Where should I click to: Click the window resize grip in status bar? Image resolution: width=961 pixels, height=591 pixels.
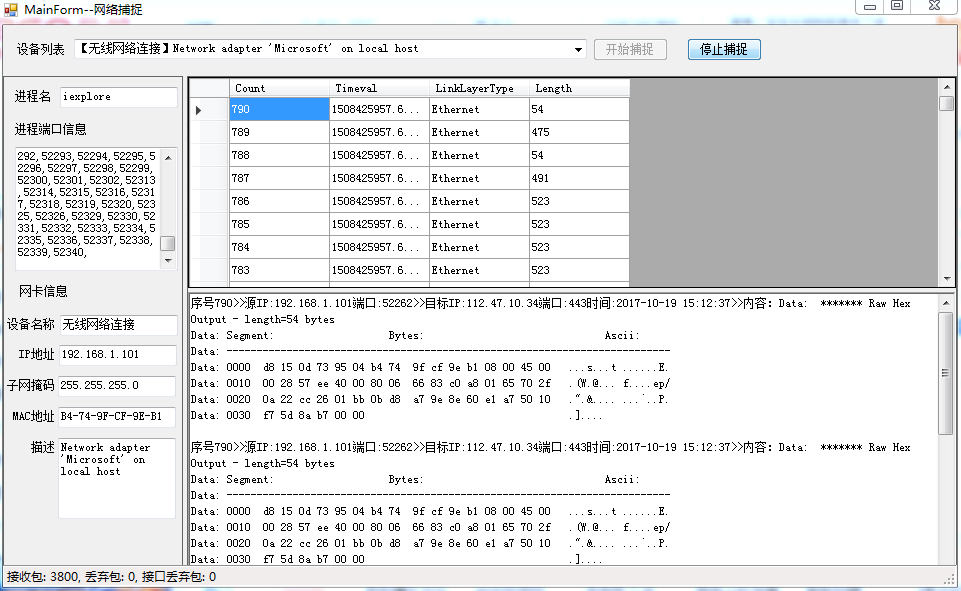coord(950,579)
